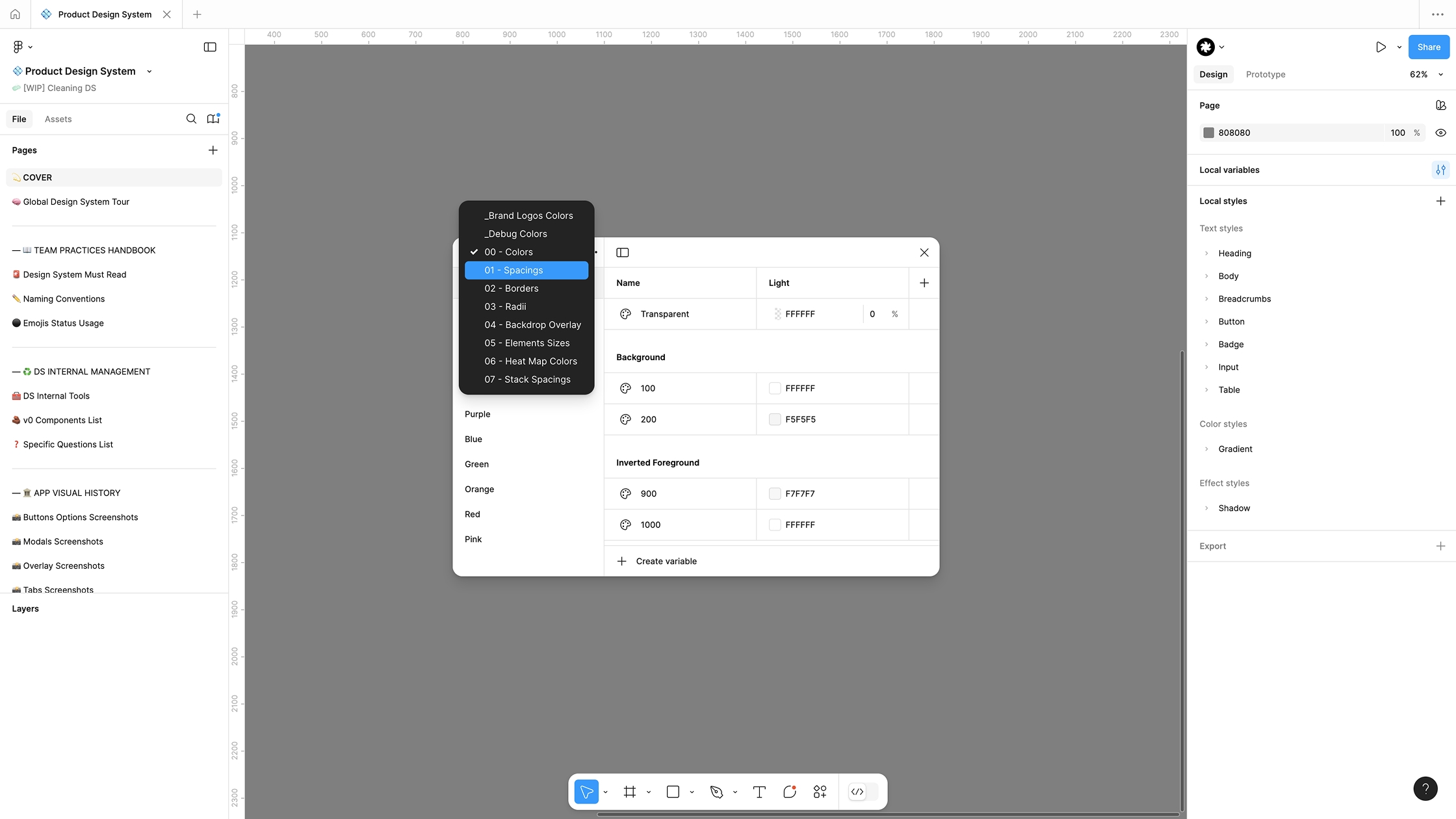This screenshot has height=819, width=1456.
Task: Toggle visibility of the page color
Action: (1440, 133)
